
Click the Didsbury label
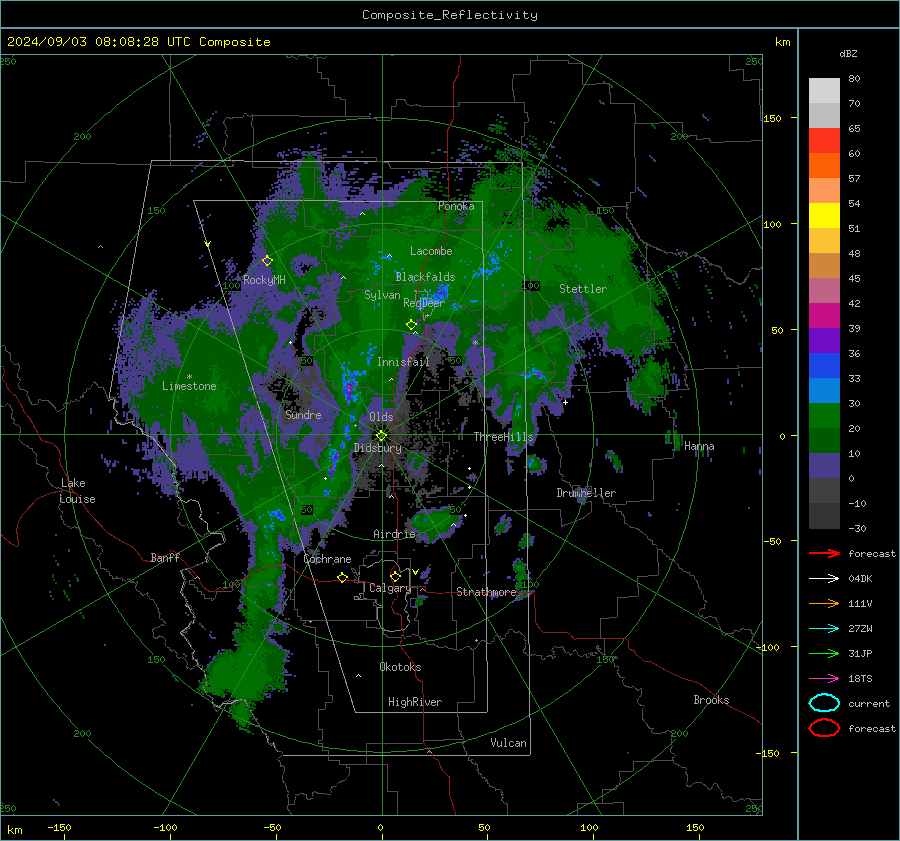(378, 448)
